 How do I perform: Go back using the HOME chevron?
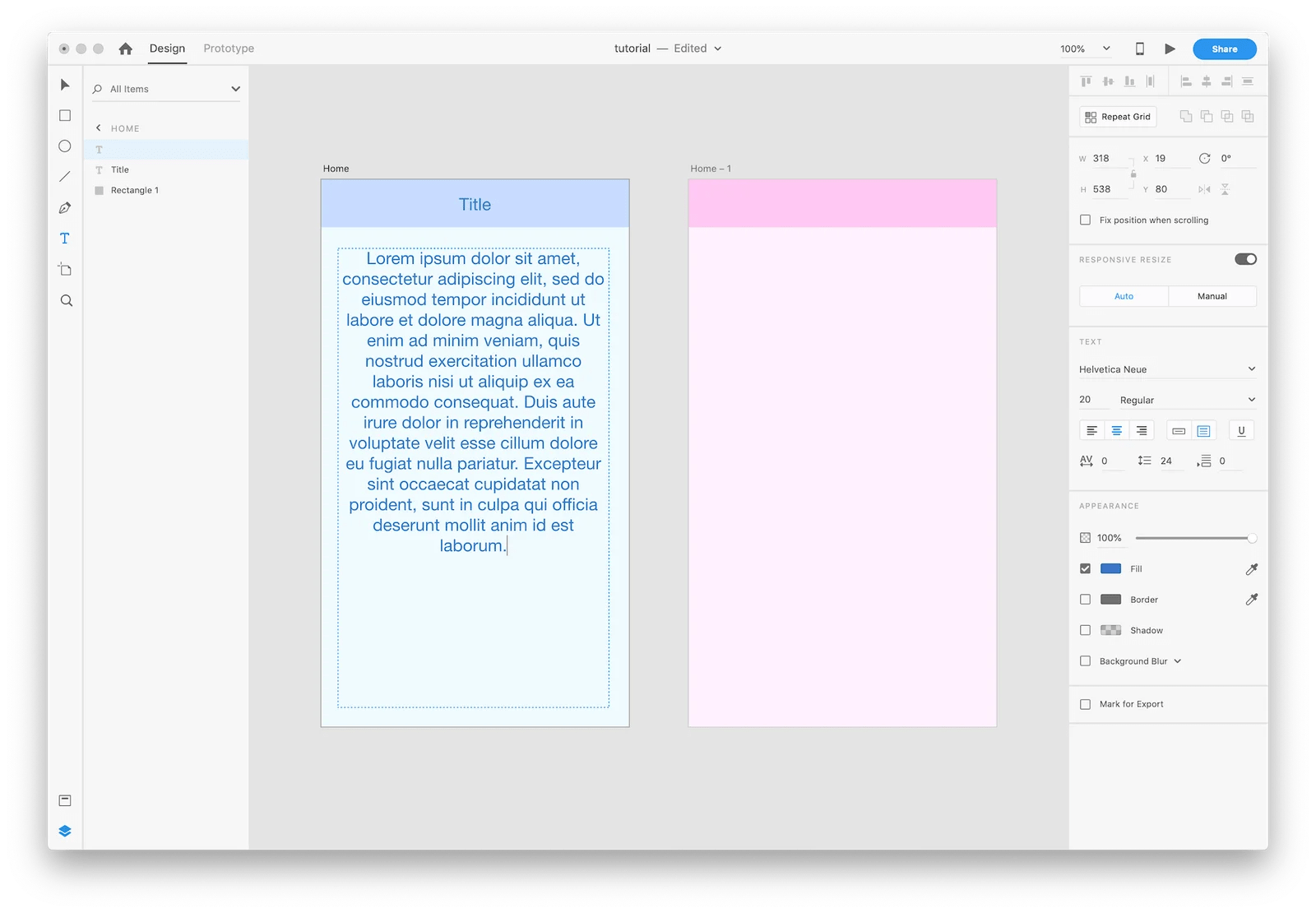tap(99, 128)
